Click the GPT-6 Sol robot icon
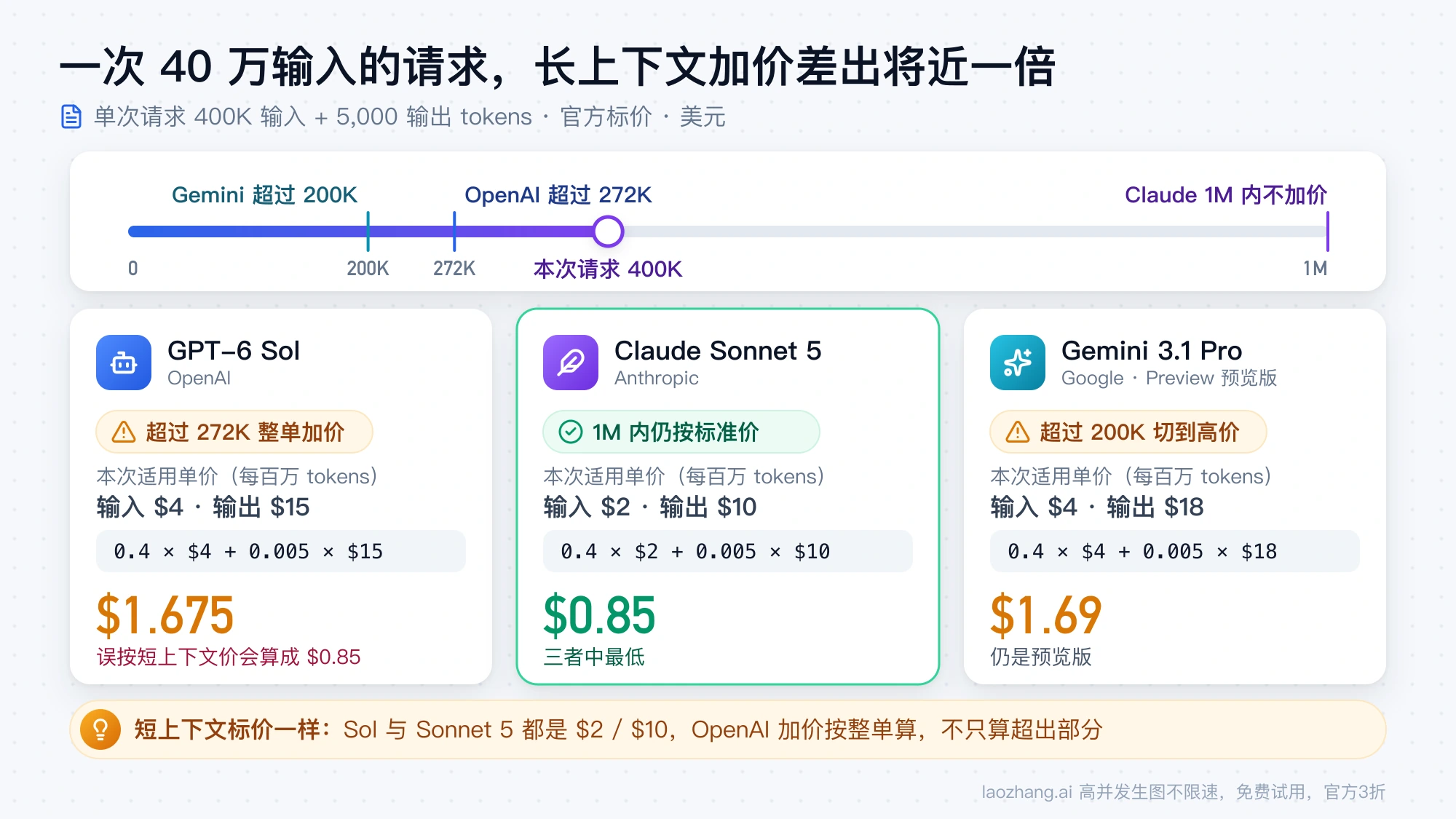 pos(124,363)
